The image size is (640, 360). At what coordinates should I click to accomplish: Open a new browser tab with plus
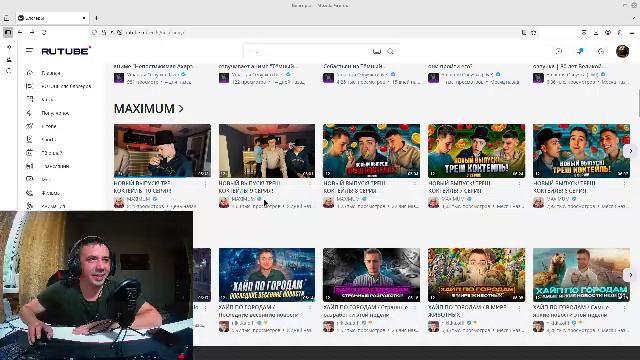pos(96,18)
